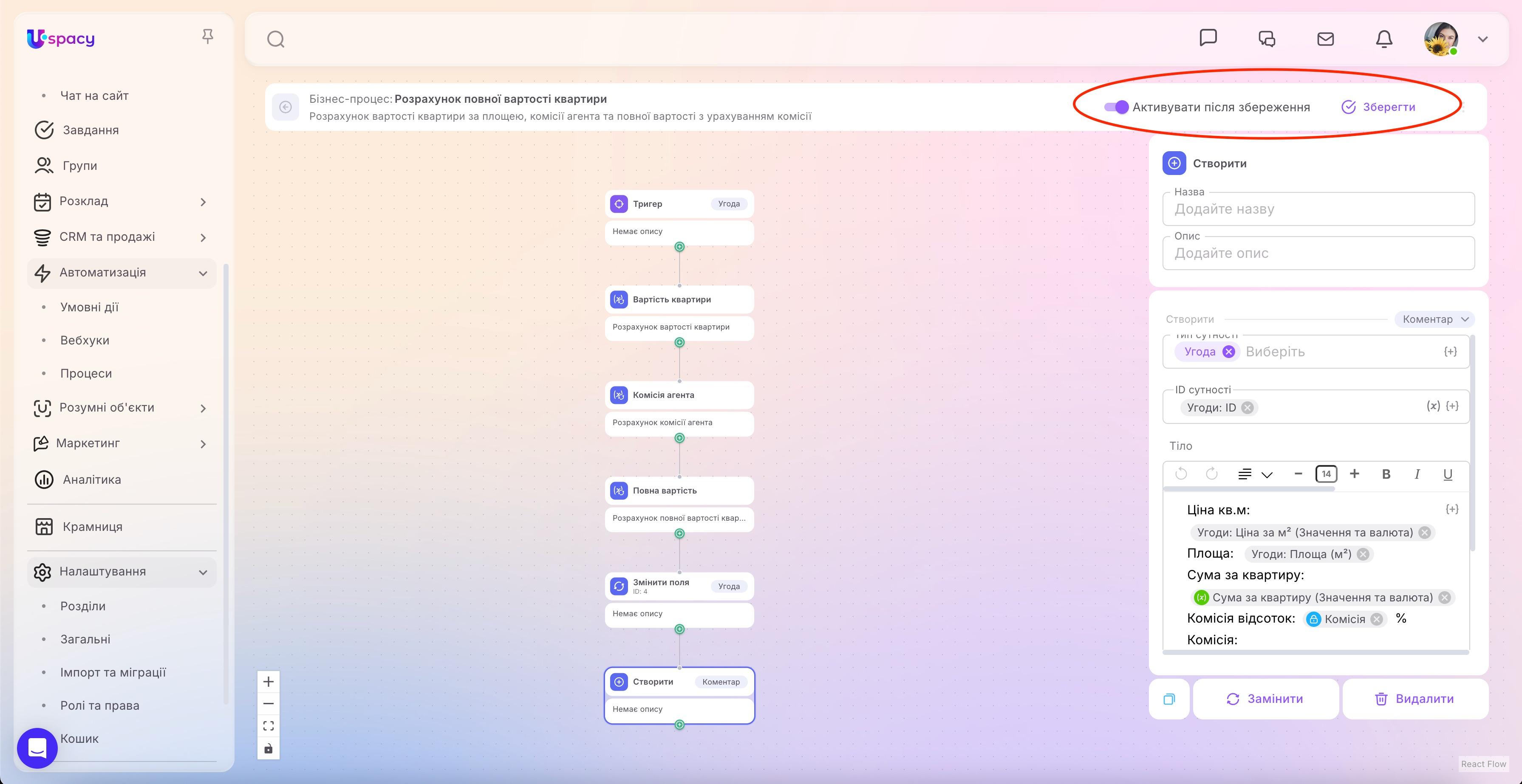
Task: Add step after the Тригер node plus
Action: (x=679, y=247)
